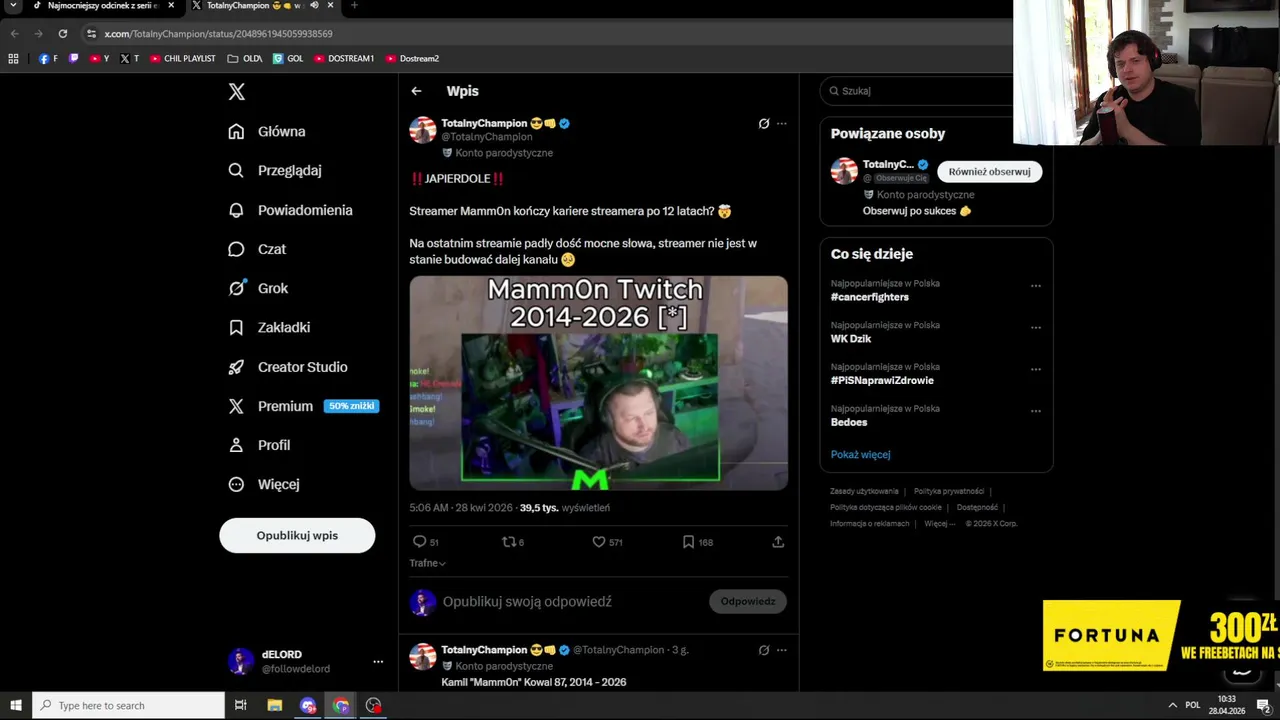Open Zakładki bookmarks page
Viewport: 1280px width, 720px height.
click(x=269, y=327)
